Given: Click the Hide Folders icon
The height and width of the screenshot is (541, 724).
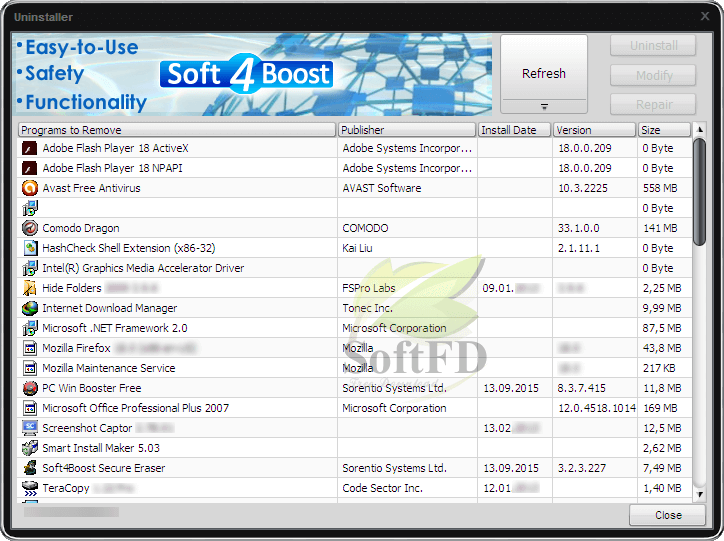Looking at the screenshot, I should (x=30, y=288).
